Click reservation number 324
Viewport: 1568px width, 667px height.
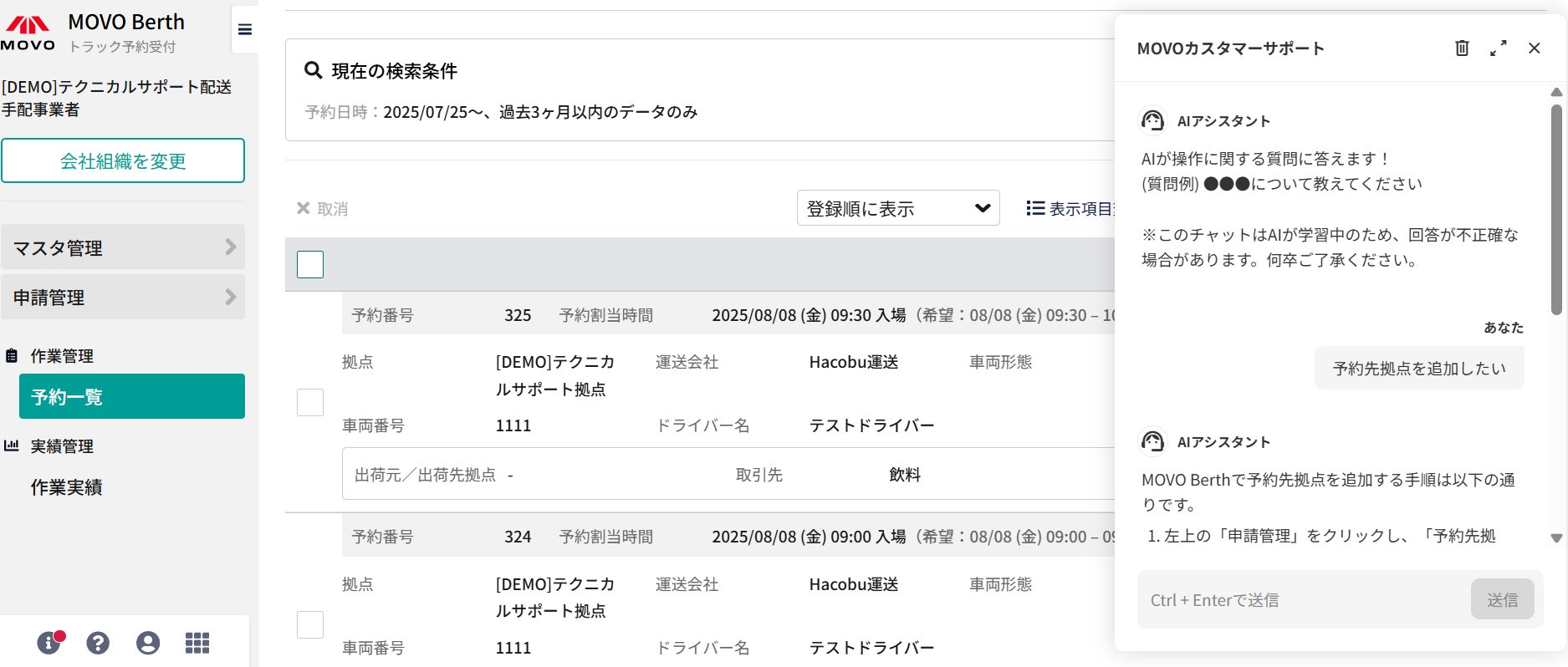pyautogui.click(x=518, y=537)
